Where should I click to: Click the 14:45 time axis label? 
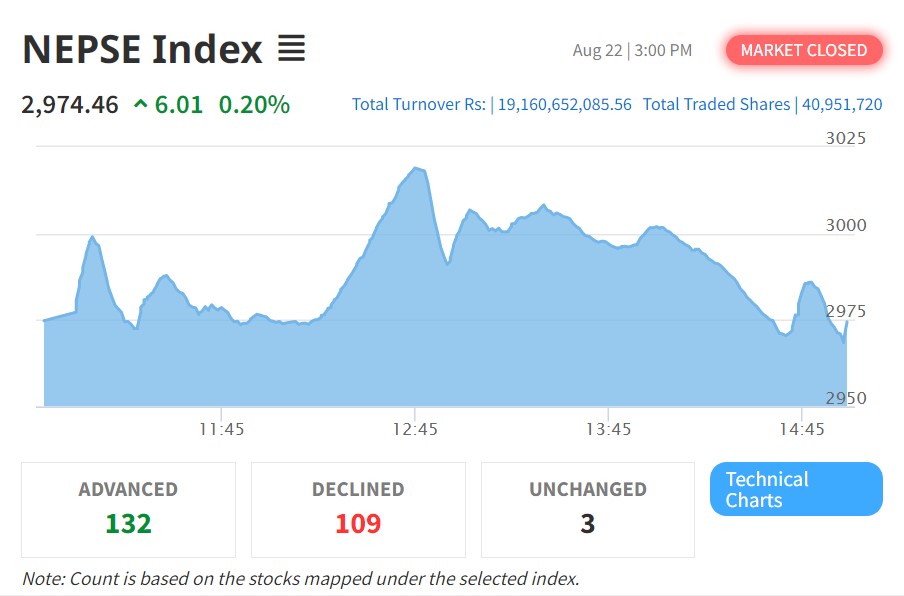801,429
